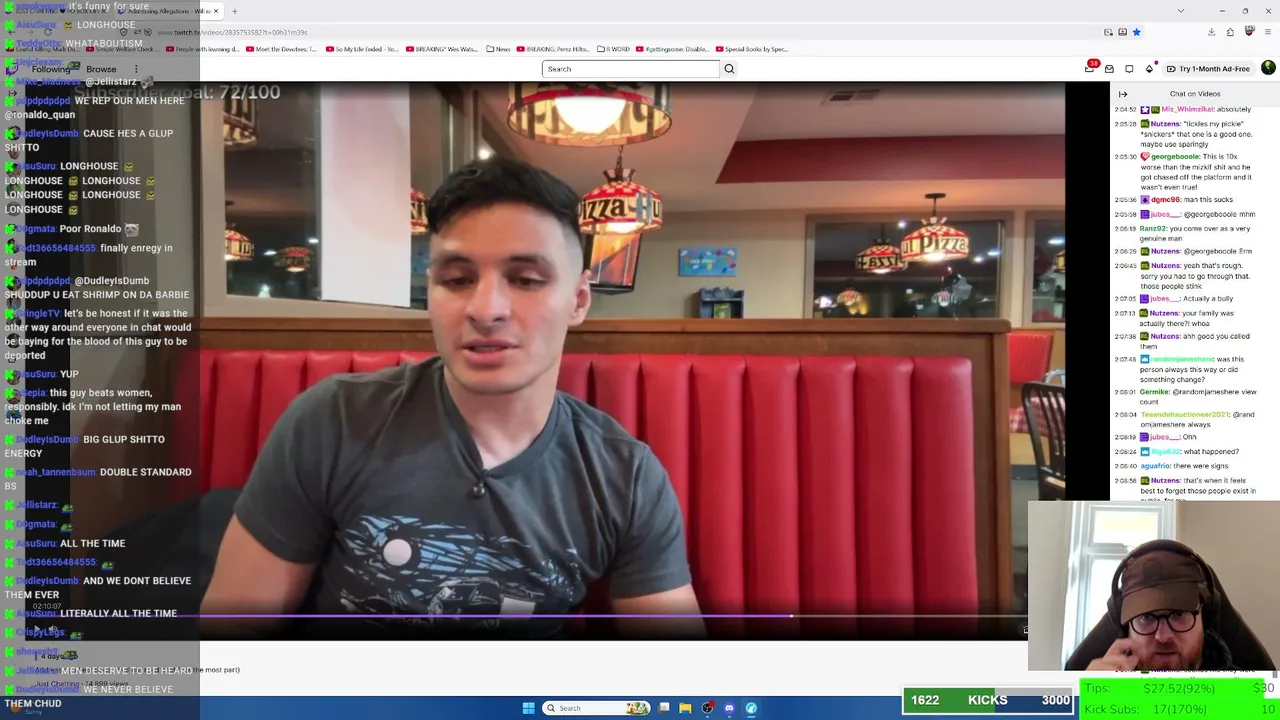The width and height of the screenshot is (1280, 720).
Task: Open a new browser tab
Action: click(234, 11)
